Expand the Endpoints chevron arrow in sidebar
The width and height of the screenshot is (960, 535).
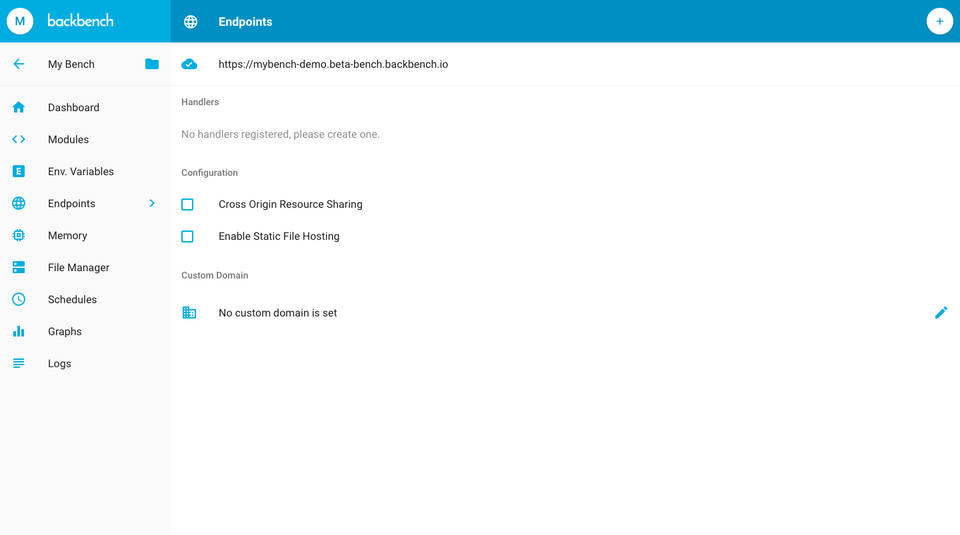tap(152, 203)
